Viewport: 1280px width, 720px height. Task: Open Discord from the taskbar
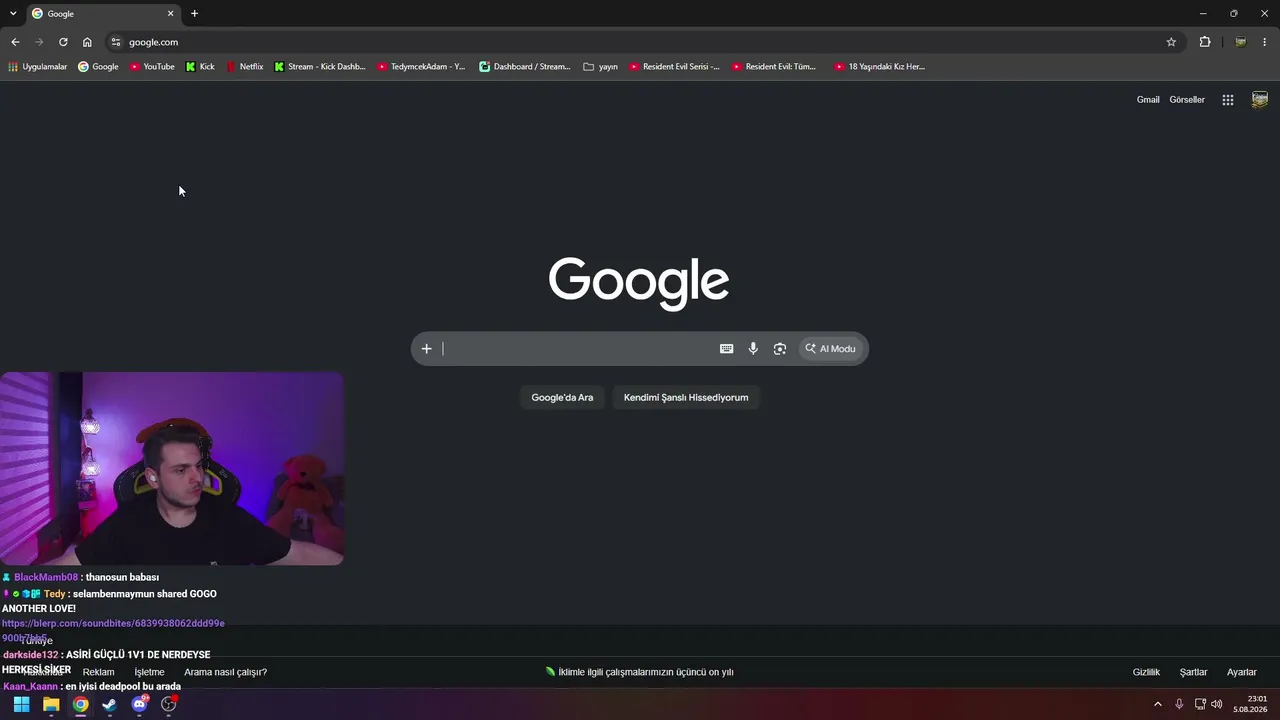[140, 704]
